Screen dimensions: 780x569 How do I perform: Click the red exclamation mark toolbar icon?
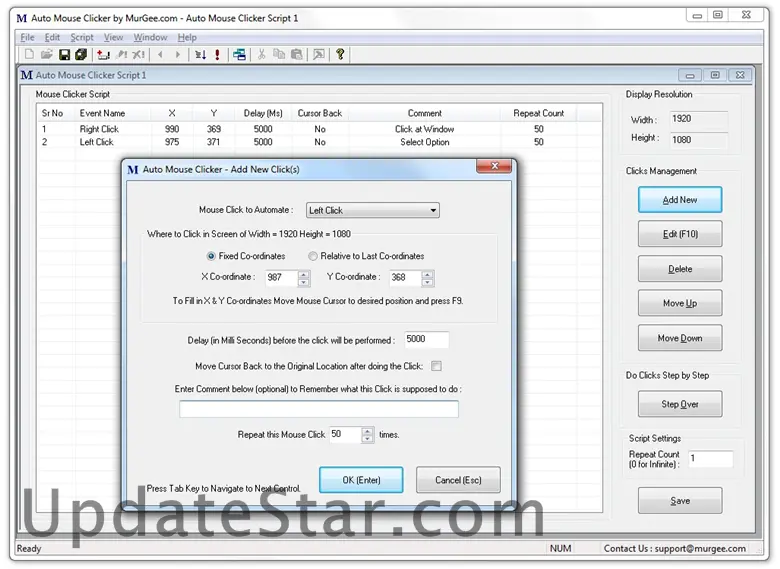point(217,55)
